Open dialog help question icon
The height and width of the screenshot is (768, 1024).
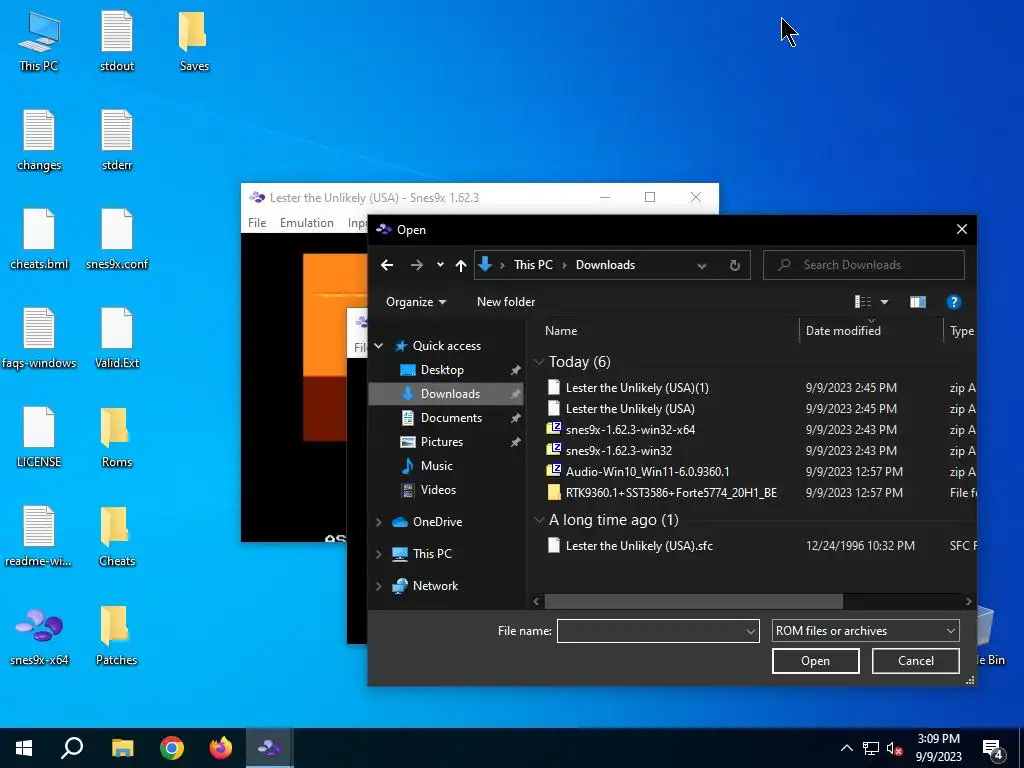(953, 302)
